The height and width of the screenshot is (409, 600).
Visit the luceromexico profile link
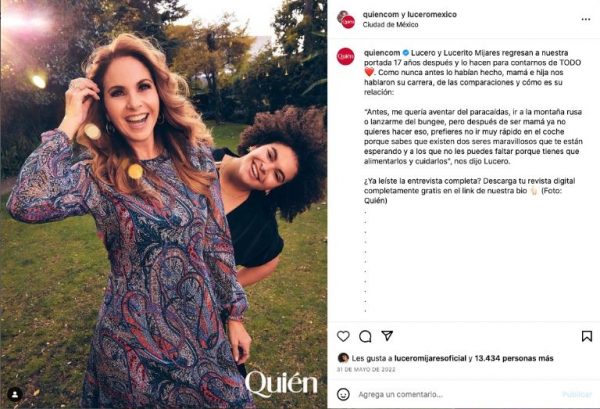tap(432, 15)
